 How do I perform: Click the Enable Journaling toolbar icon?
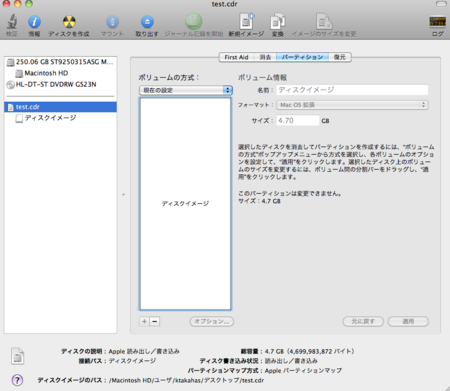click(x=193, y=21)
